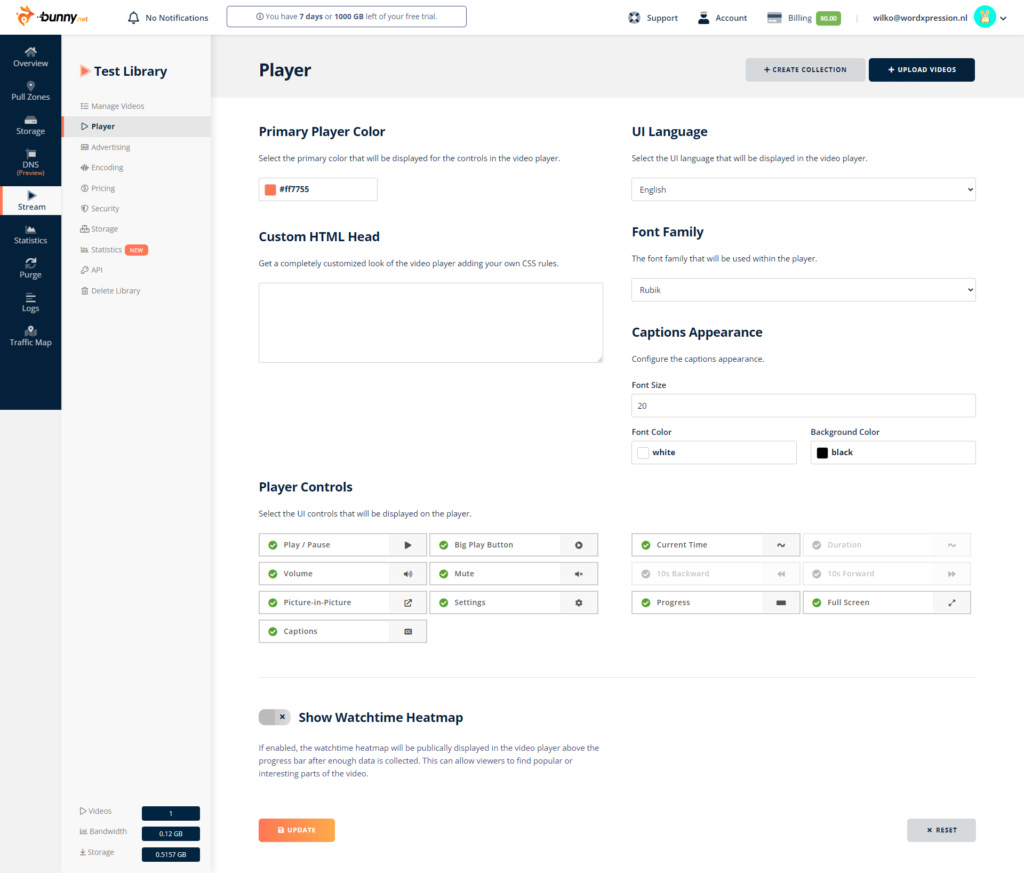1024x873 pixels.
Task: Open the Traffic Map section
Action: click(31, 336)
